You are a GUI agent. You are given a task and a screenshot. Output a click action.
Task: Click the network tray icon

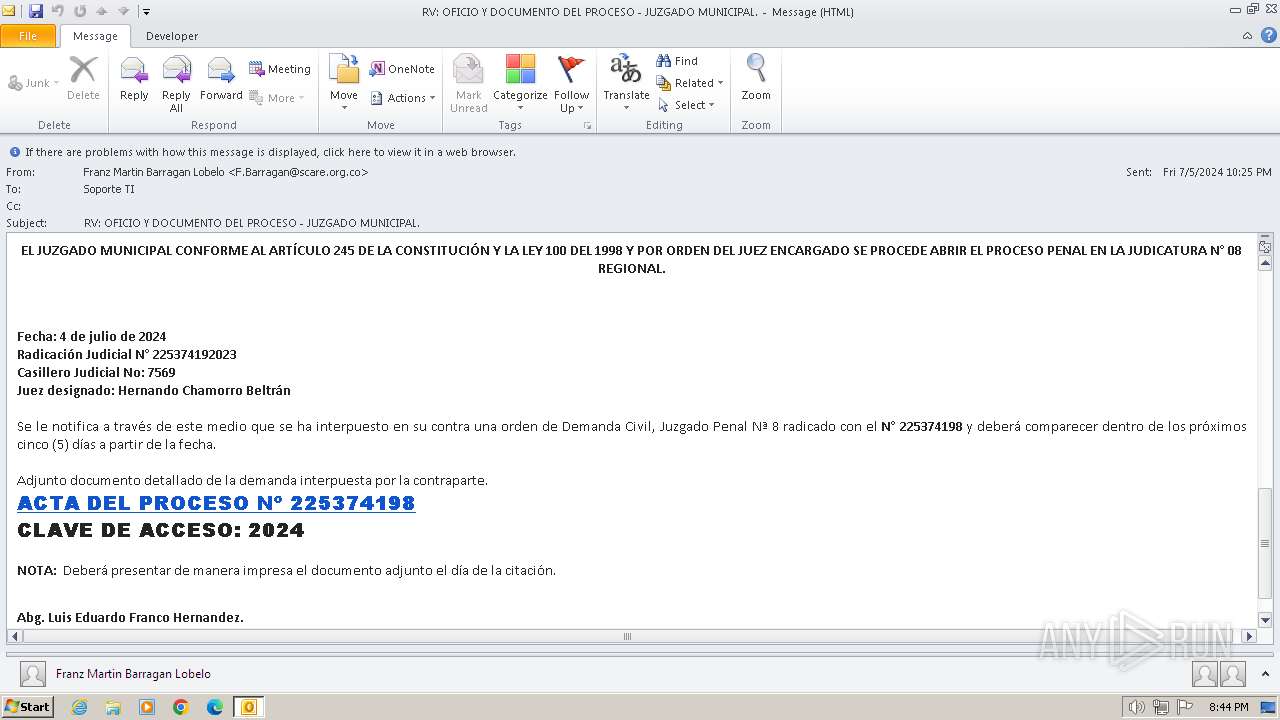pyautogui.click(x=1161, y=707)
